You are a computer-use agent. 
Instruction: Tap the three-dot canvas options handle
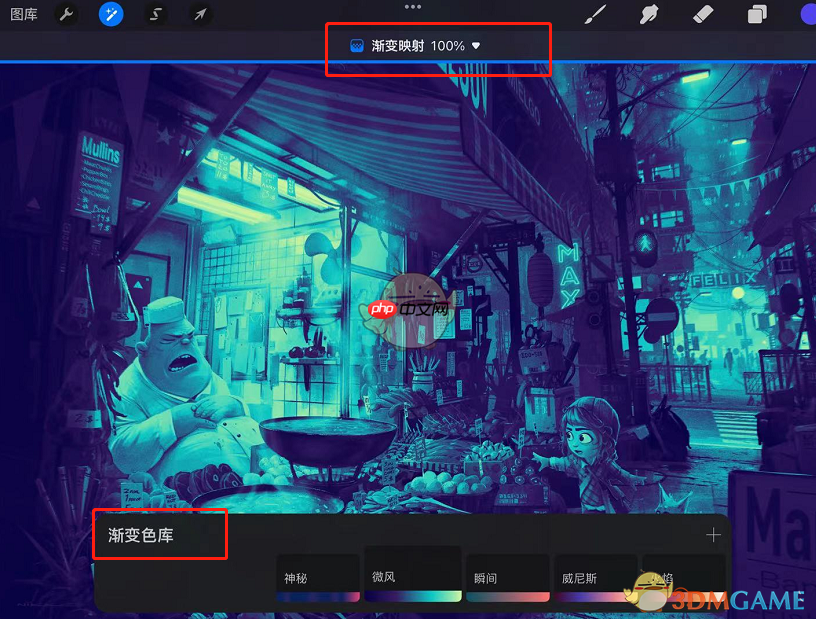tap(413, 6)
